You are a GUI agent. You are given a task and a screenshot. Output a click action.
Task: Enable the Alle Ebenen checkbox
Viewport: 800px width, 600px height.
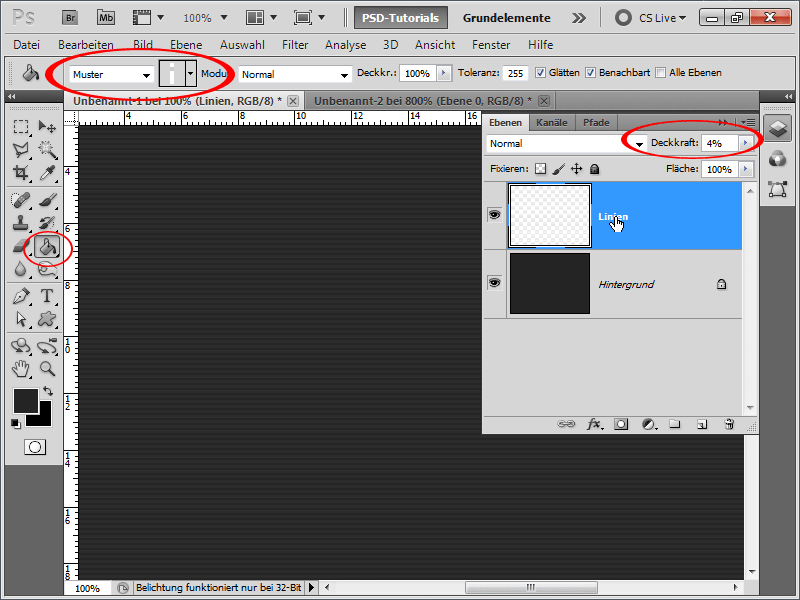[x=661, y=73]
